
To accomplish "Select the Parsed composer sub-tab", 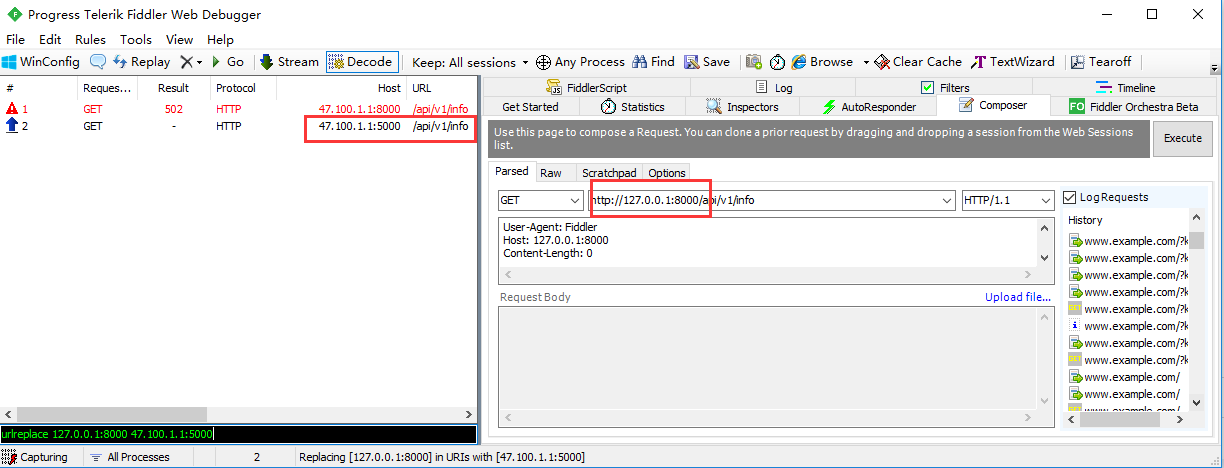I will pos(512,172).
